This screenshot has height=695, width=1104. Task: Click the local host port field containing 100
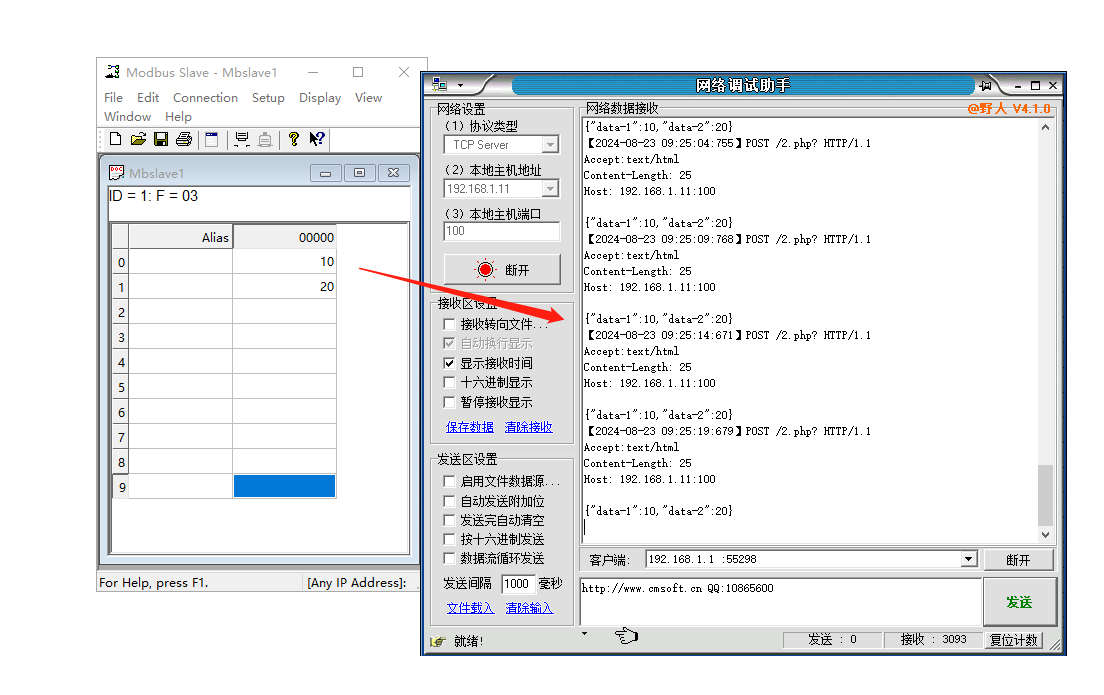(x=502, y=231)
